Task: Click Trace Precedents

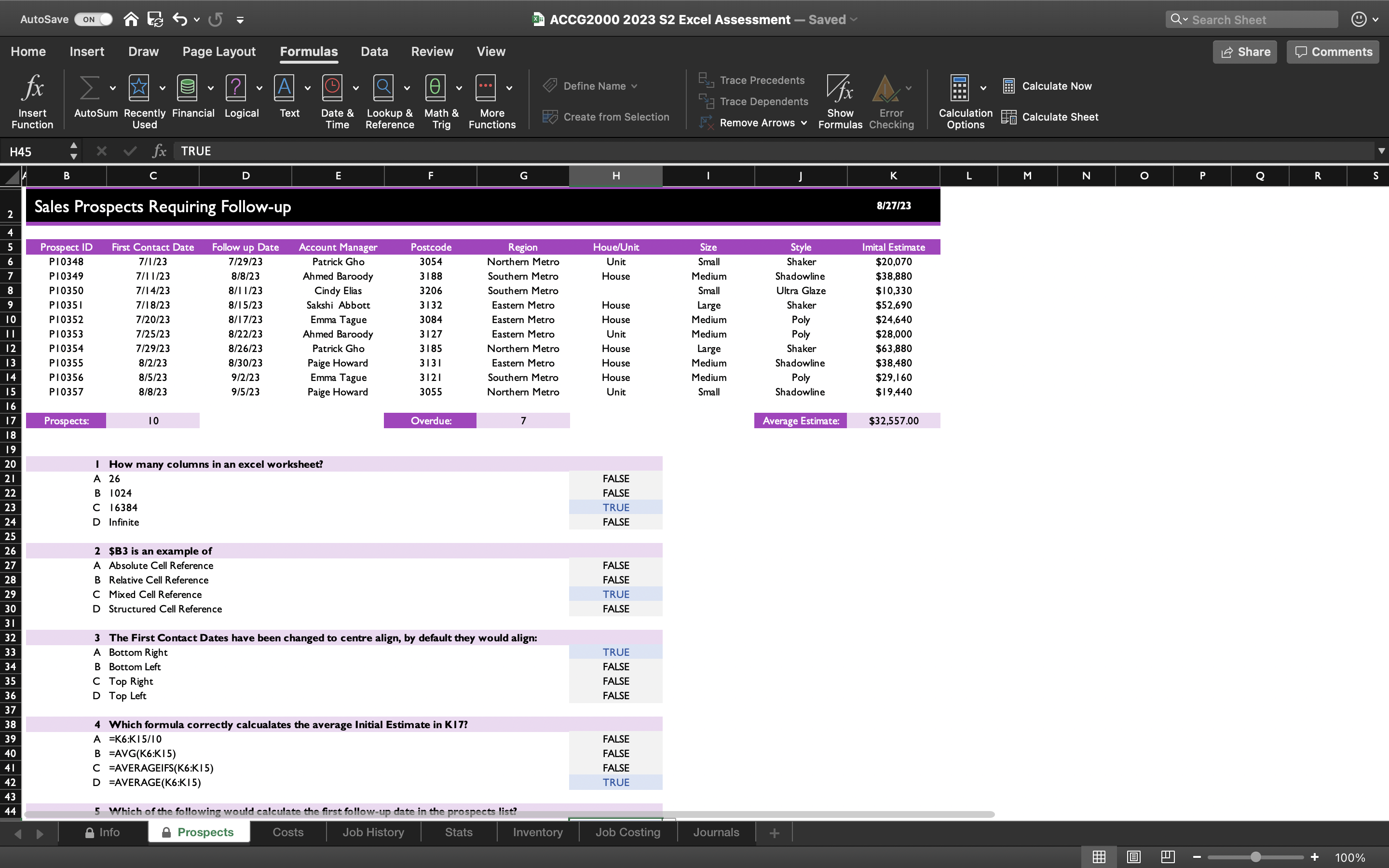Action: point(752,81)
